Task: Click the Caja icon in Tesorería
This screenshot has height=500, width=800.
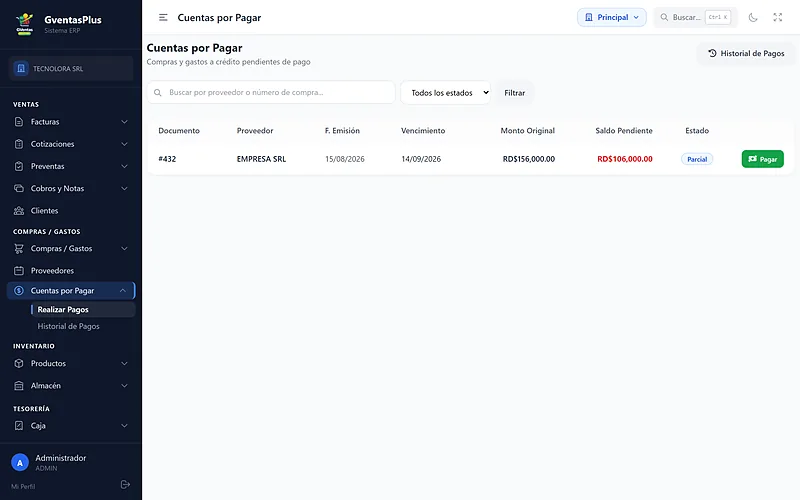Action: pyautogui.click(x=19, y=426)
